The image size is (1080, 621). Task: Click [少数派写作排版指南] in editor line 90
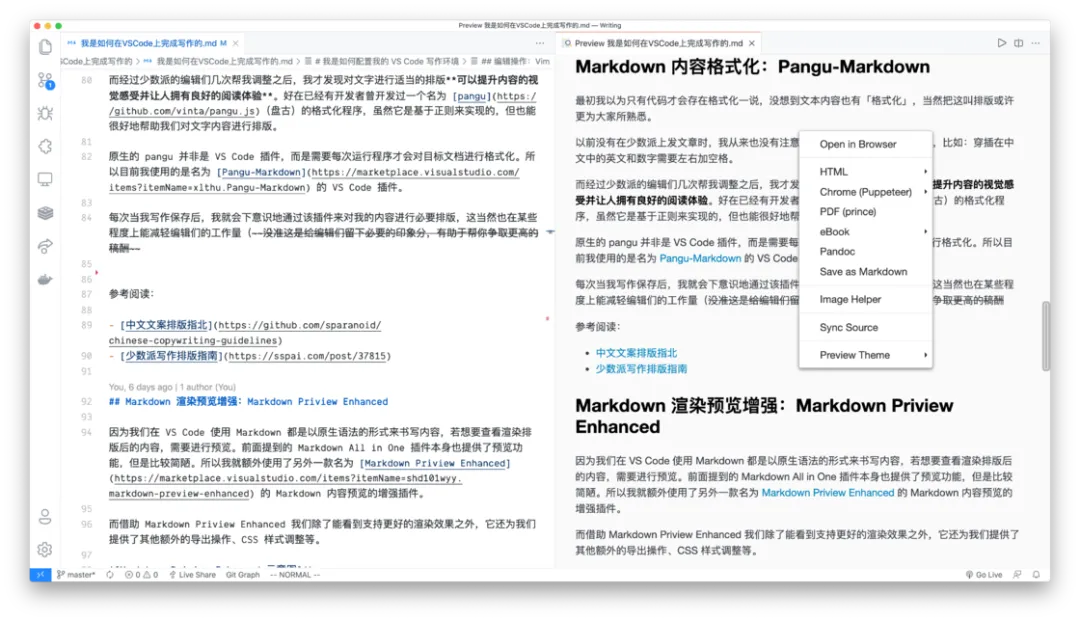(x=172, y=355)
